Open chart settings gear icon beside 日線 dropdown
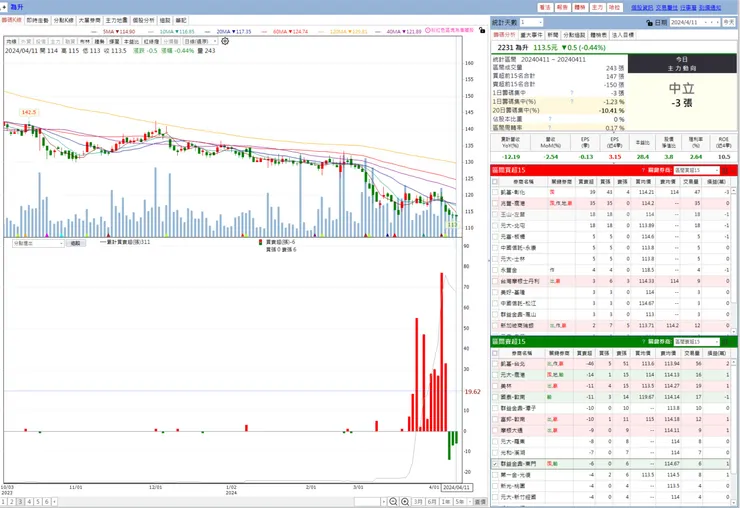740x508 pixels. [x=225, y=41]
